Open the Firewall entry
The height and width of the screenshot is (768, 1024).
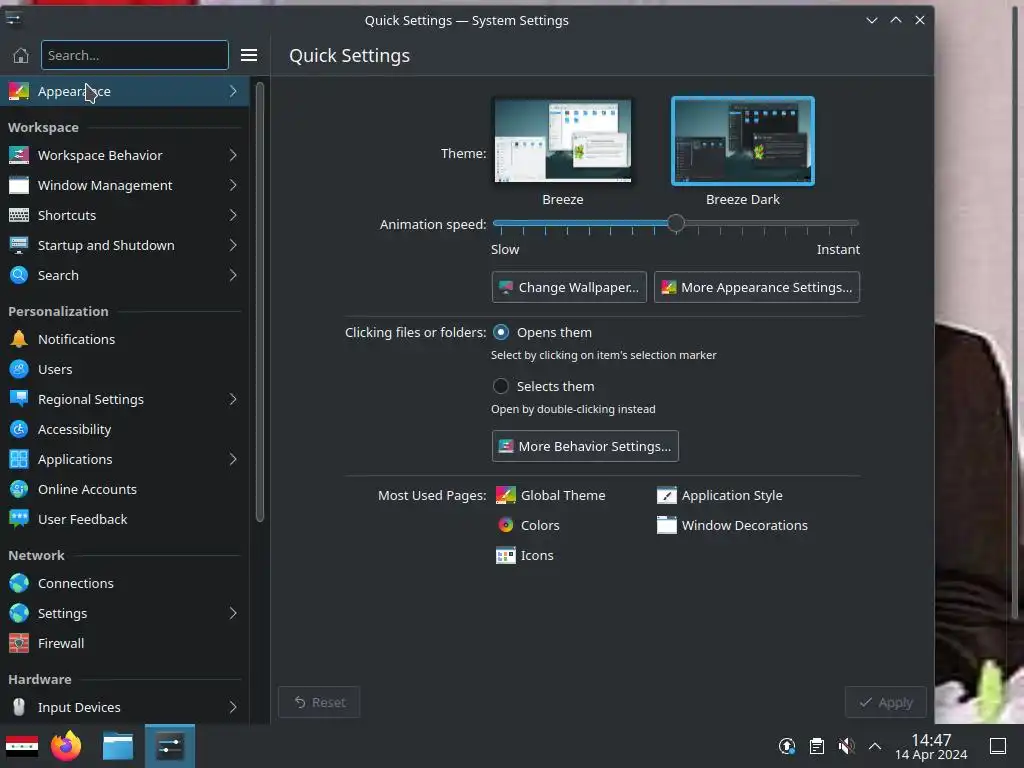[124, 644]
